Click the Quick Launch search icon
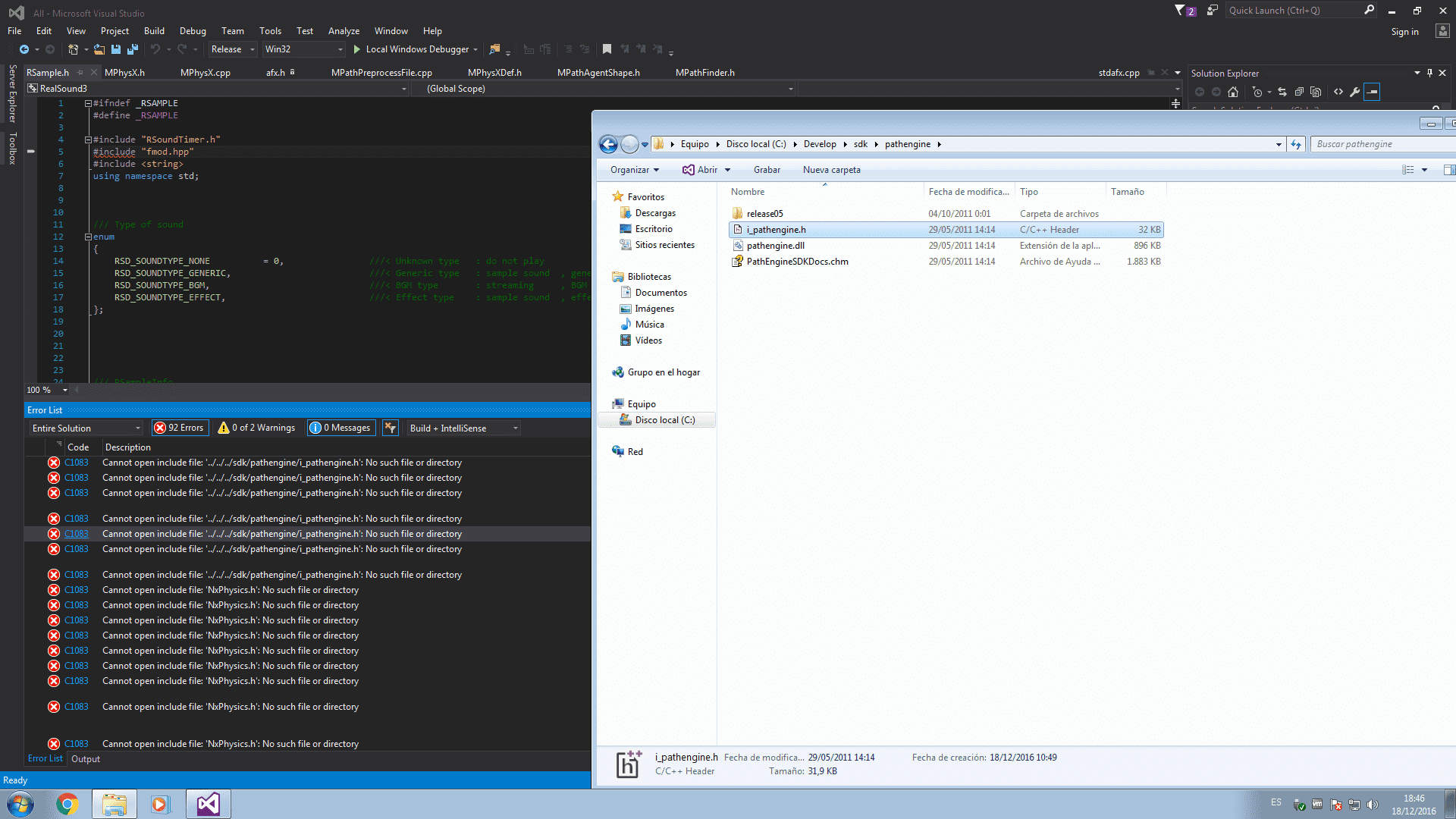Screen dimensions: 1456x819 point(1369,10)
